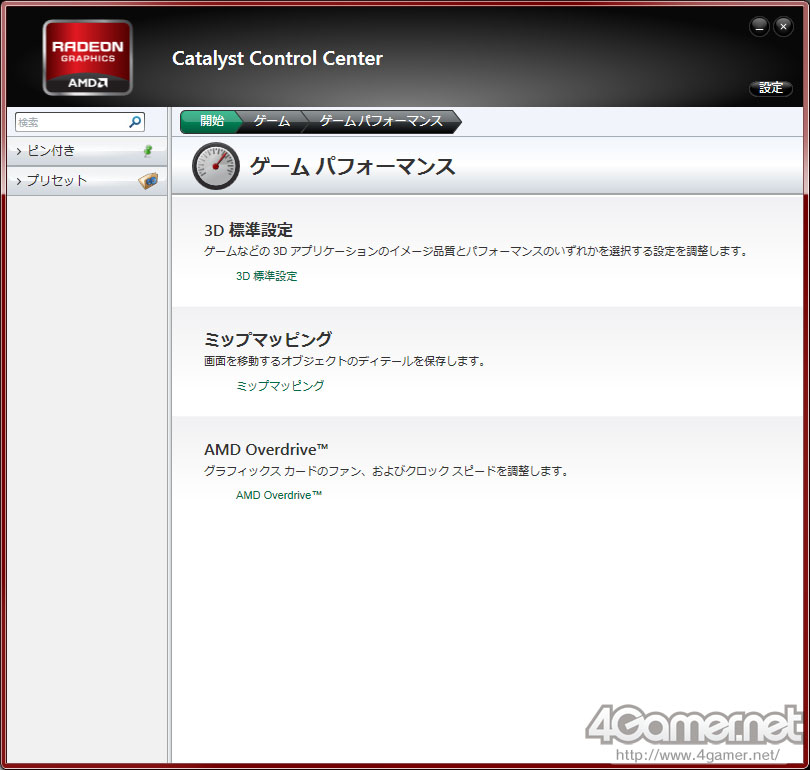Open the AMD Overdrive™ link
810x770 pixels.
click(x=279, y=495)
